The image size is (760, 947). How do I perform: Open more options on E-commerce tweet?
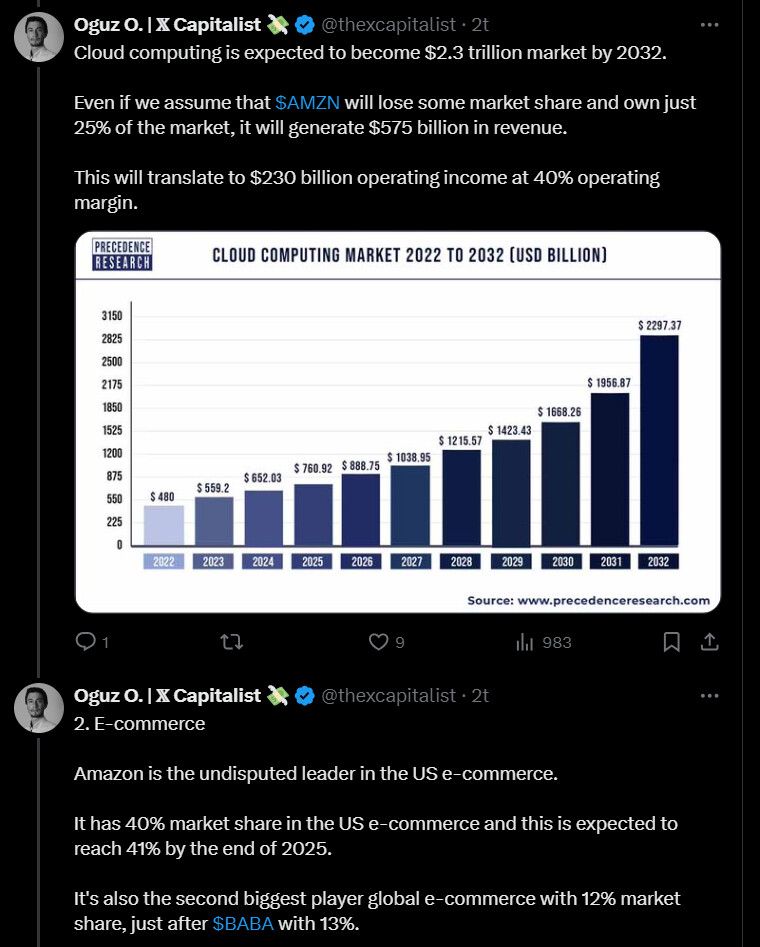pos(709,695)
